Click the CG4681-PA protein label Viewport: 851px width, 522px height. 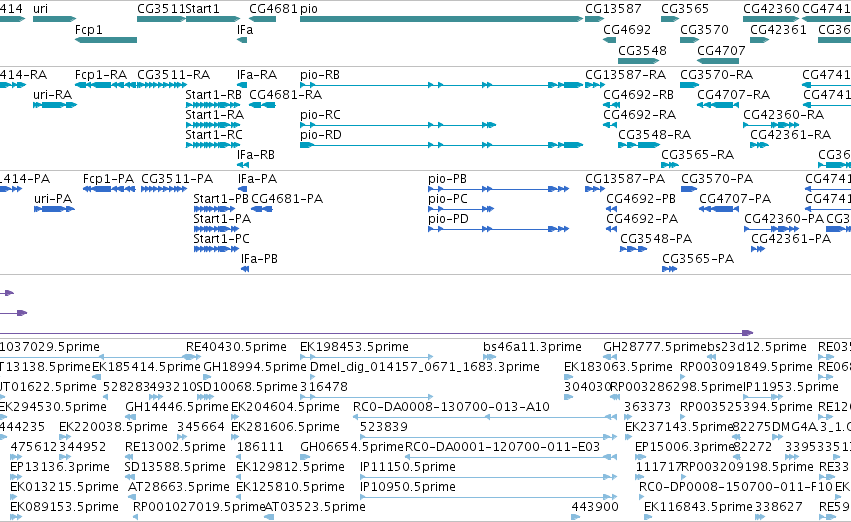click(x=287, y=199)
